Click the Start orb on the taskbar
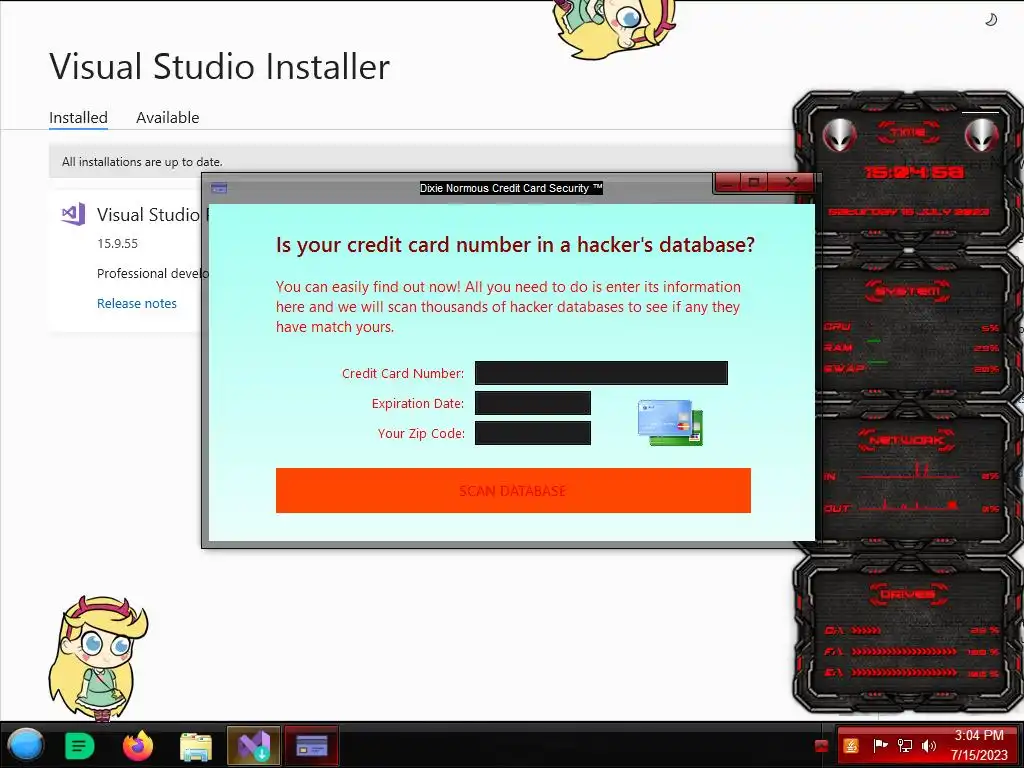This screenshot has height=768, width=1024. click(x=25, y=745)
